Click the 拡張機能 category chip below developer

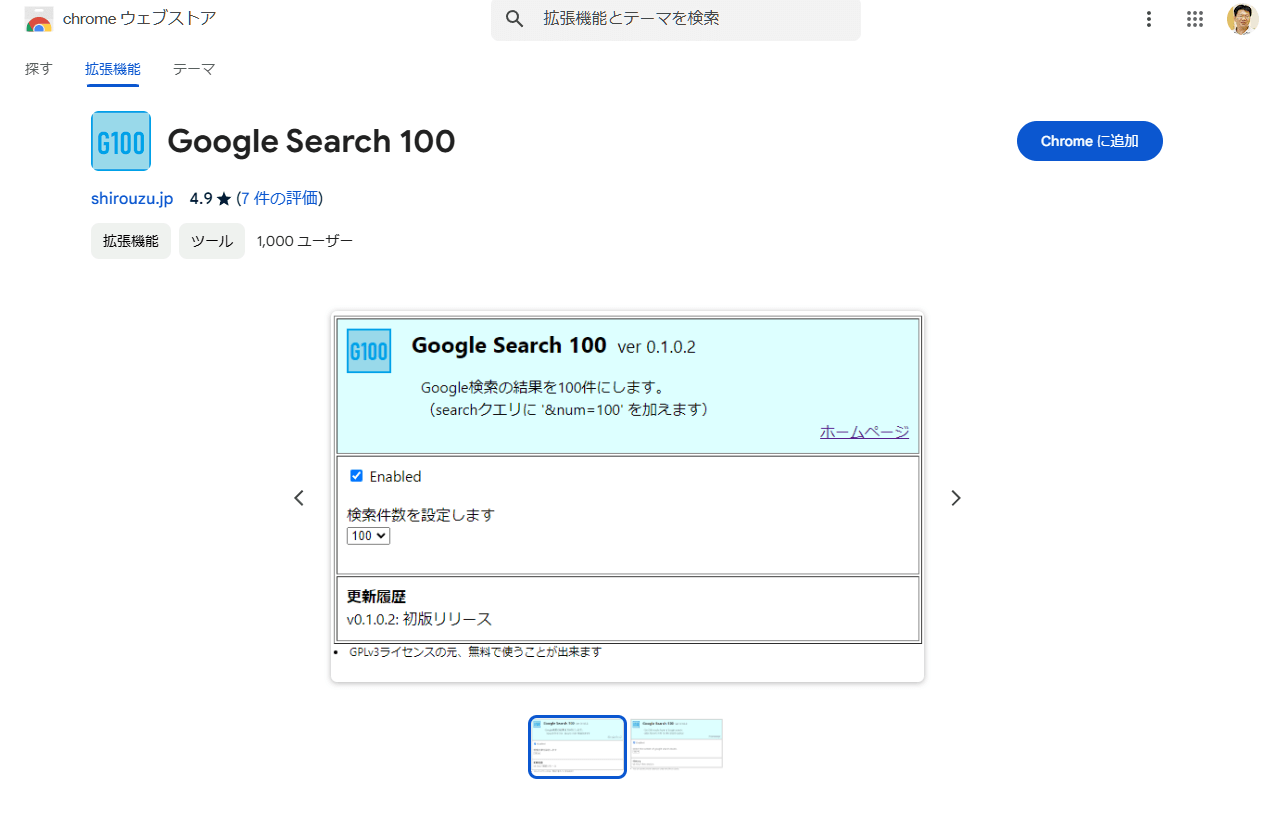pyautogui.click(x=131, y=241)
